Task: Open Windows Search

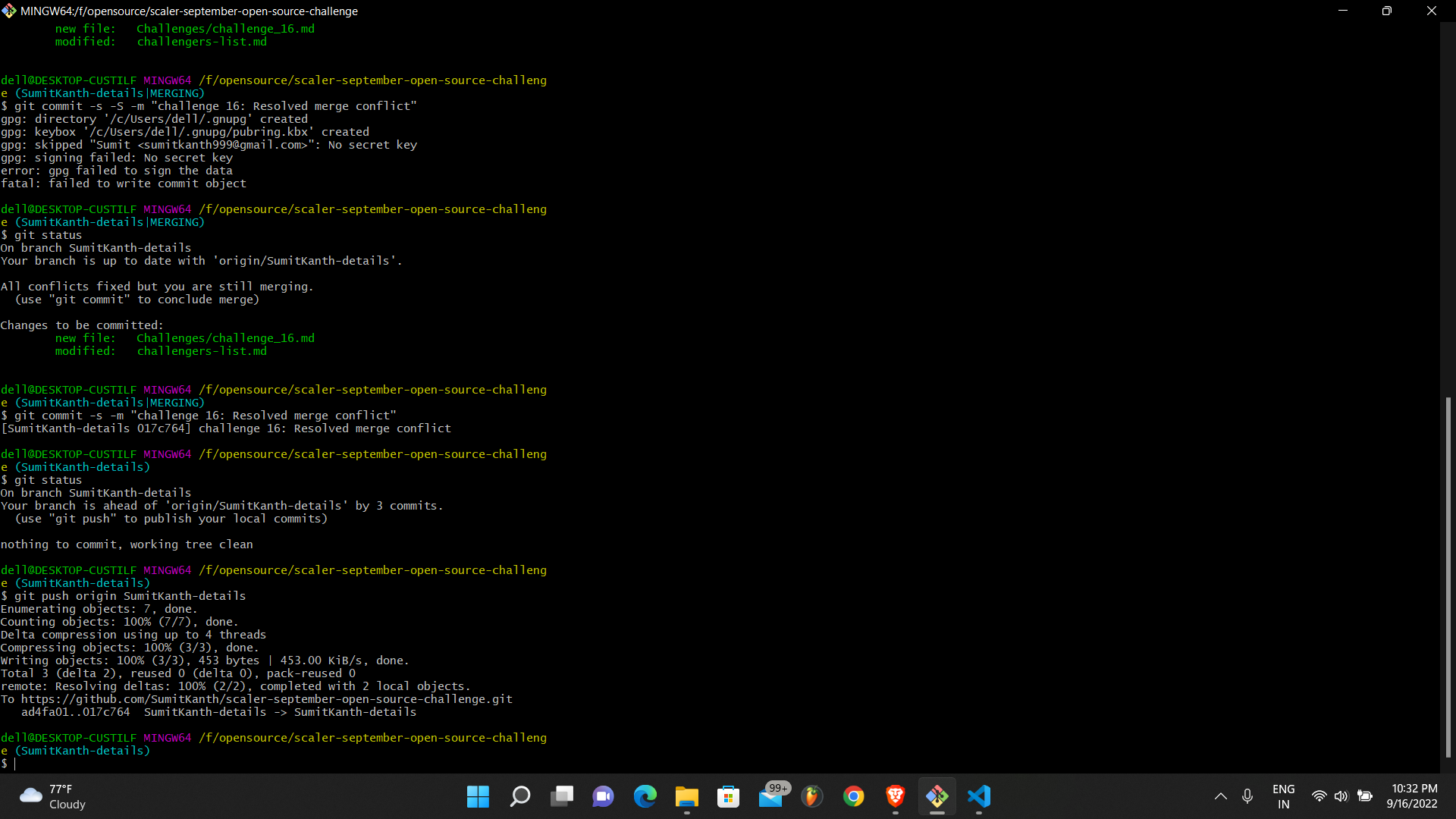Action: tap(520, 797)
